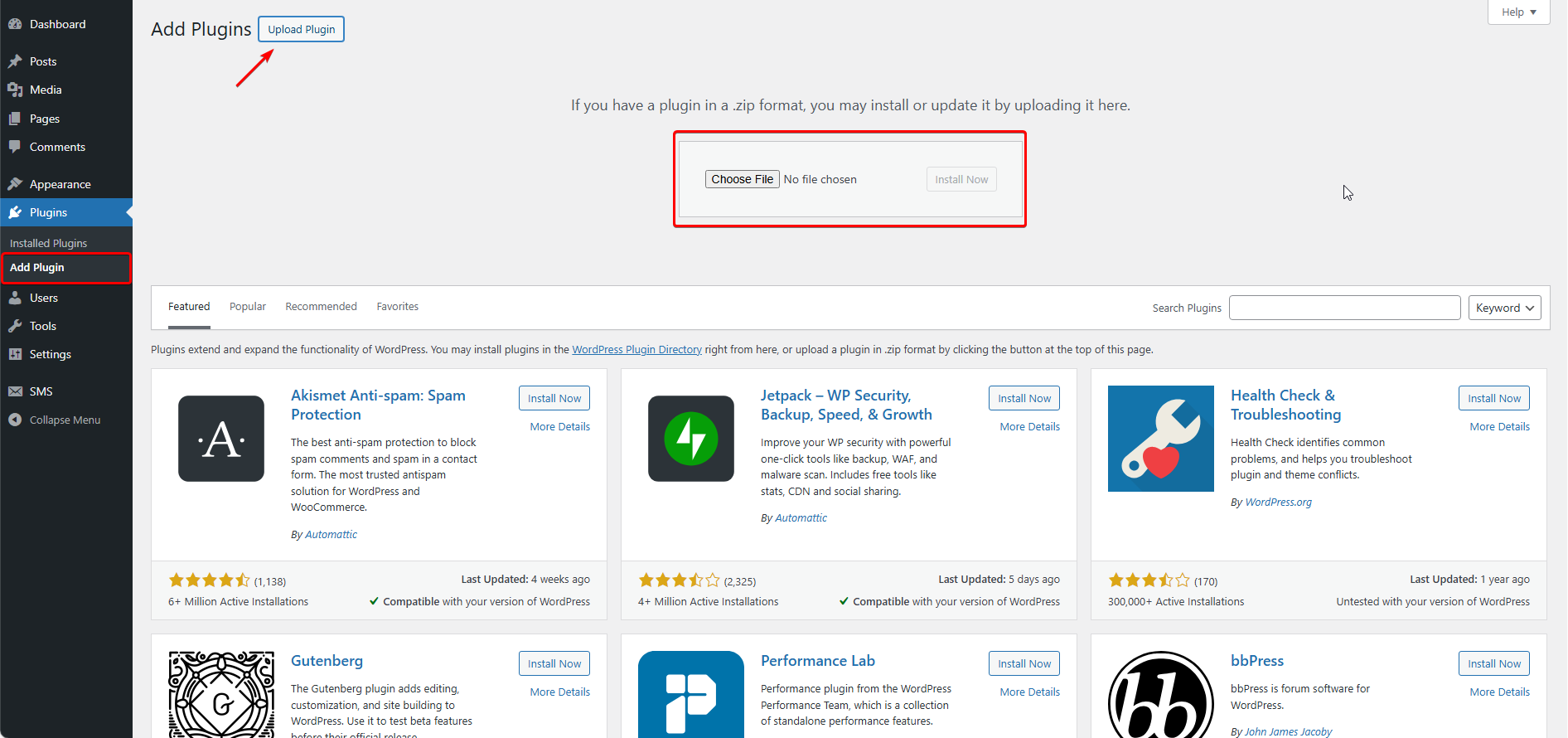
Task: Click the Tools wrench icon
Action: click(x=15, y=326)
